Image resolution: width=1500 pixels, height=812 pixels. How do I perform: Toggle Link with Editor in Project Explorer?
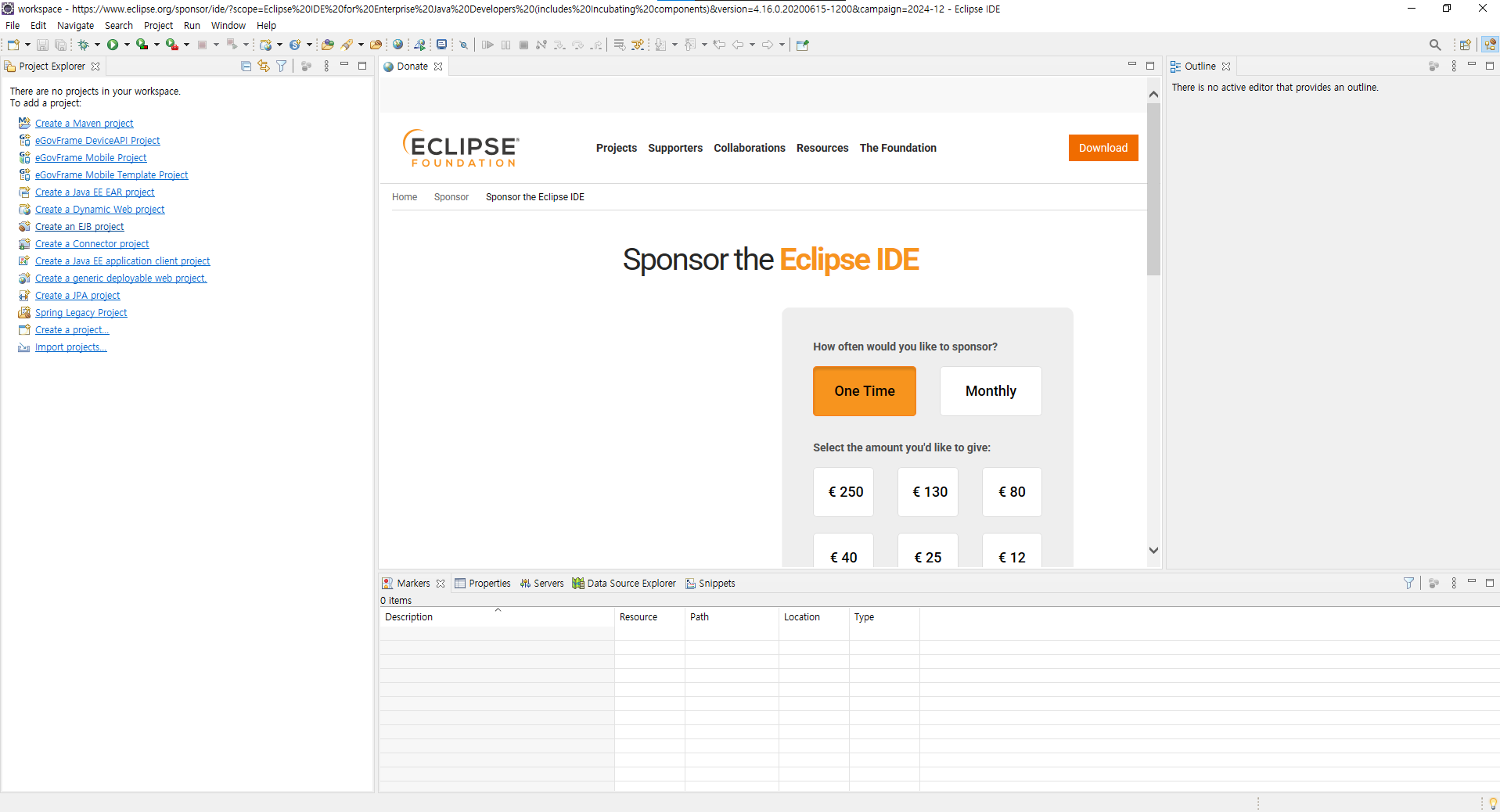coord(264,66)
